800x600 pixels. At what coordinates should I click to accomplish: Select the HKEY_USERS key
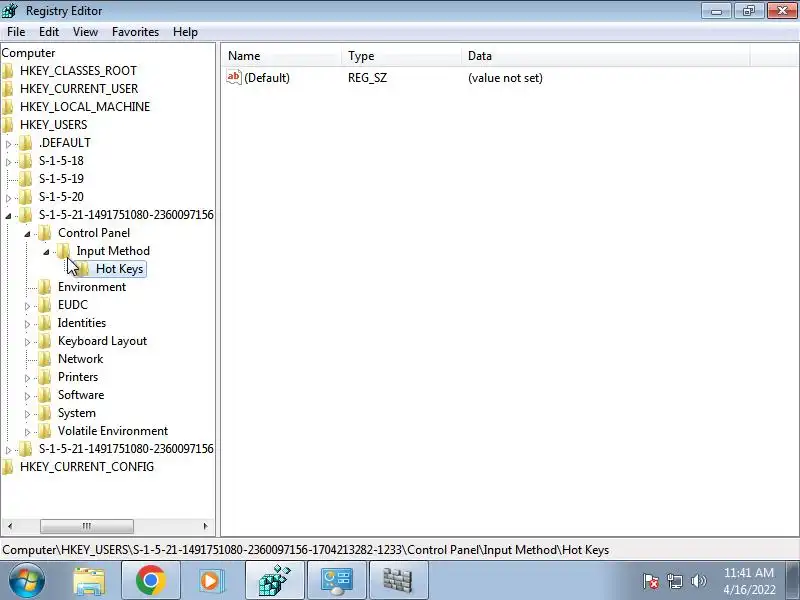pyautogui.click(x=54, y=124)
